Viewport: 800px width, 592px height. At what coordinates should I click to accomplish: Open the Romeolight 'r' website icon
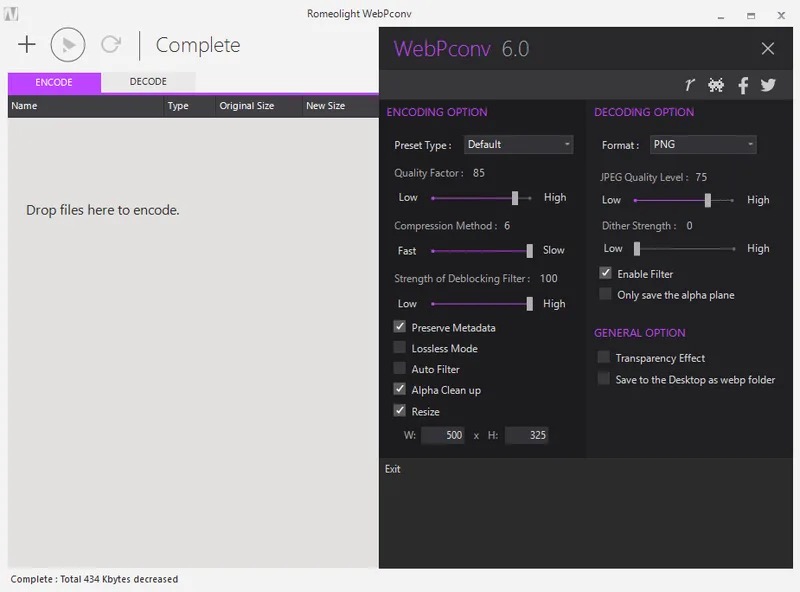pos(690,84)
